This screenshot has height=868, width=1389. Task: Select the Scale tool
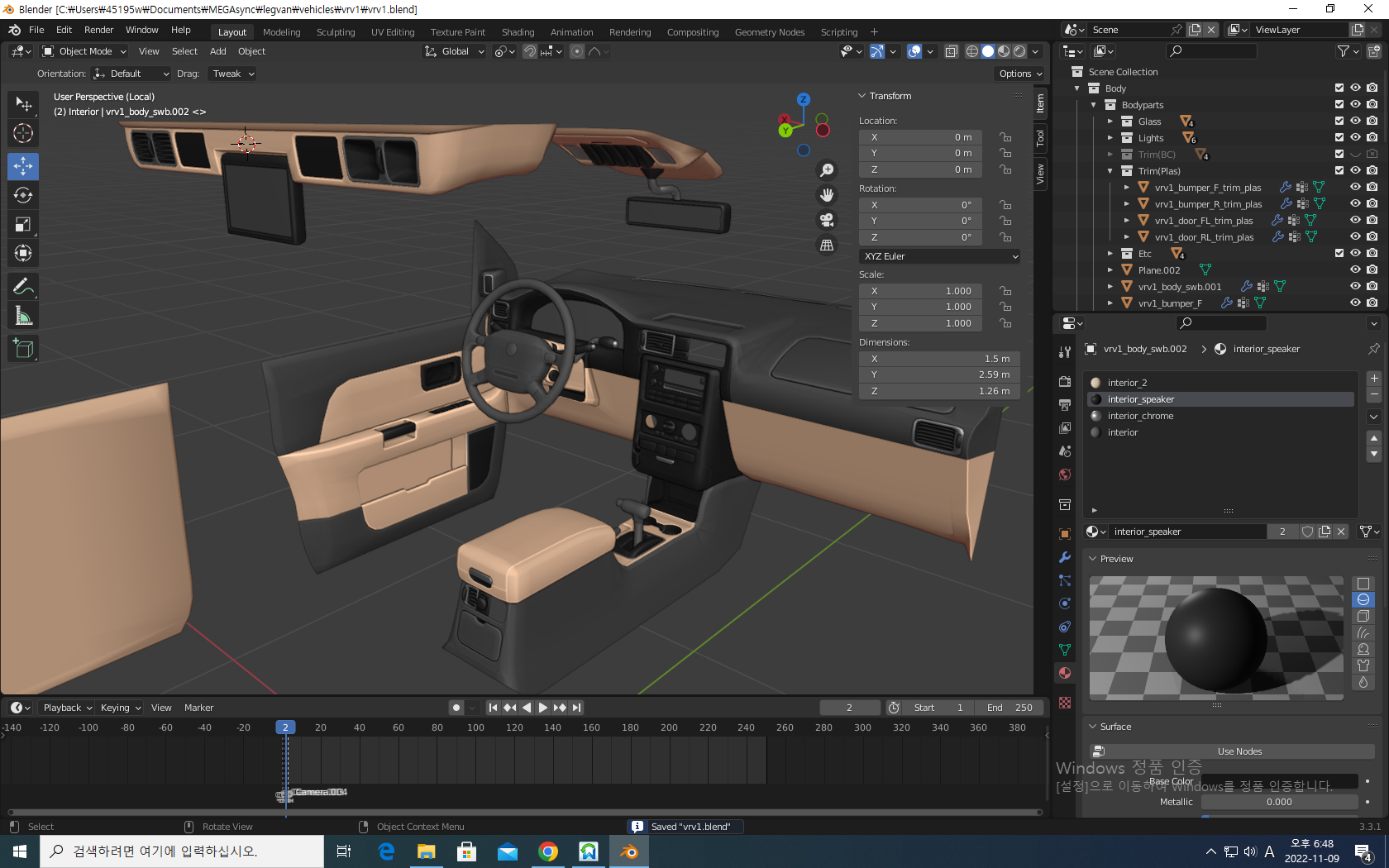pos(23,225)
